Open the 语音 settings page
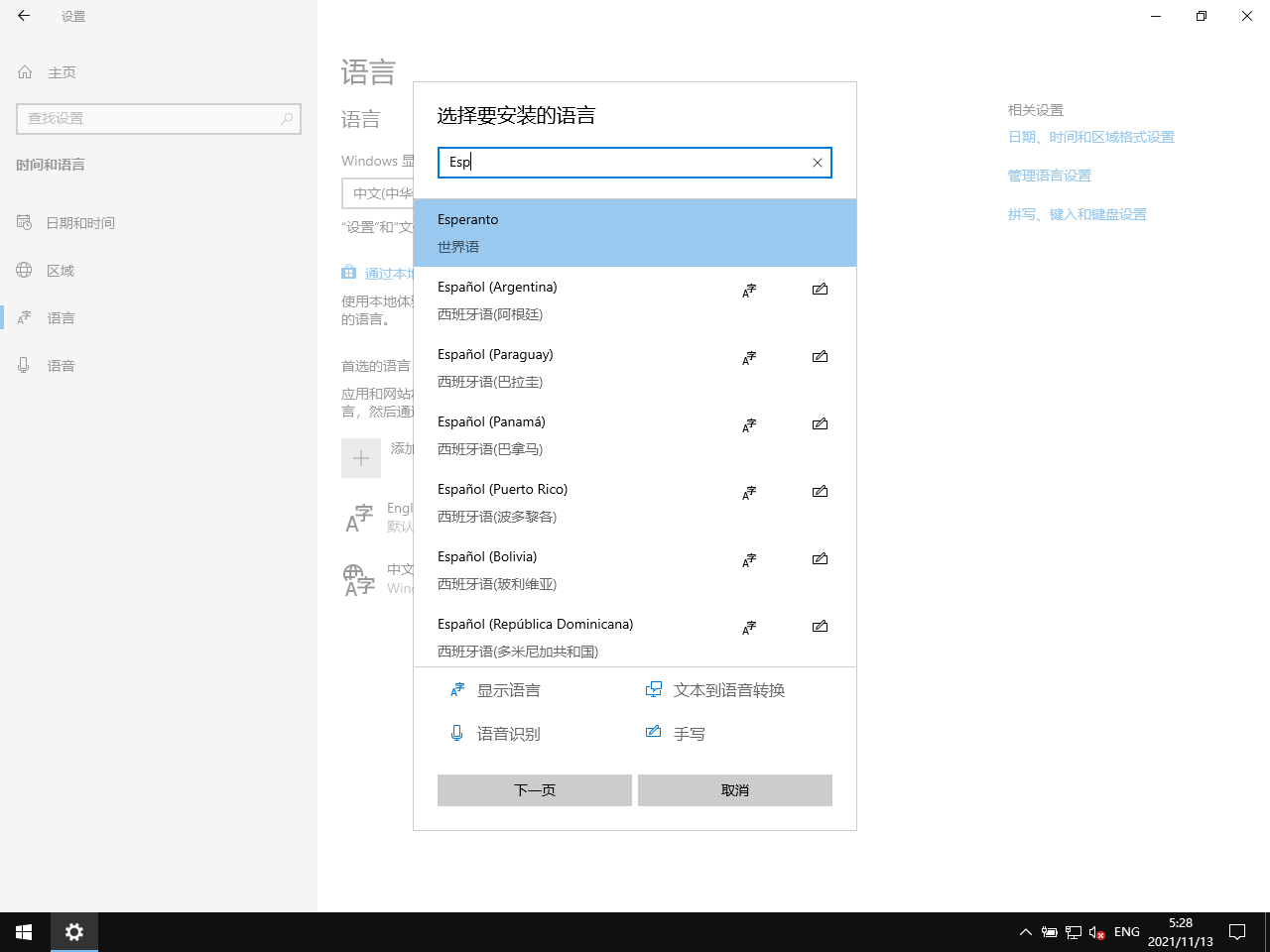This screenshot has width=1270, height=952. [61, 366]
